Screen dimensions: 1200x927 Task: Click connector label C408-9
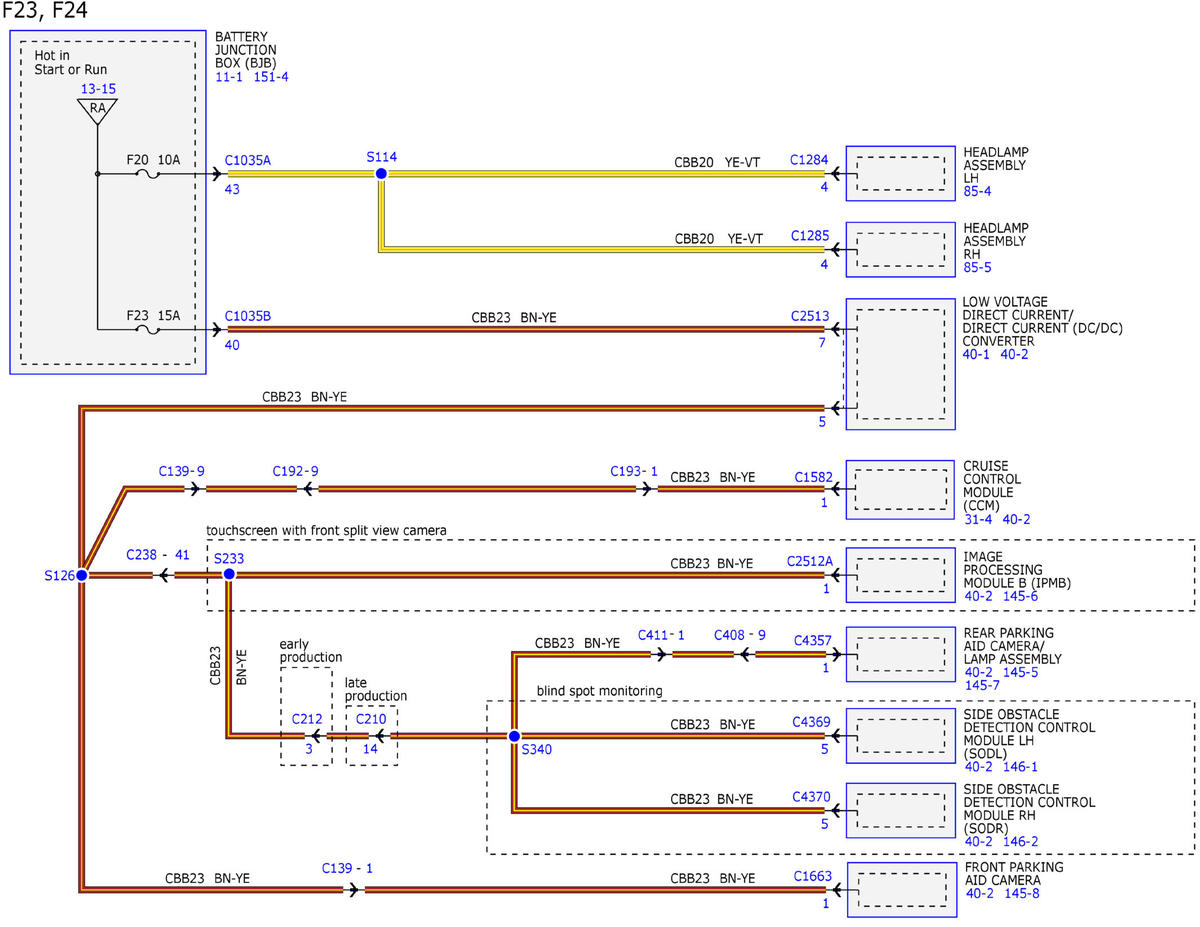(738, 634)
